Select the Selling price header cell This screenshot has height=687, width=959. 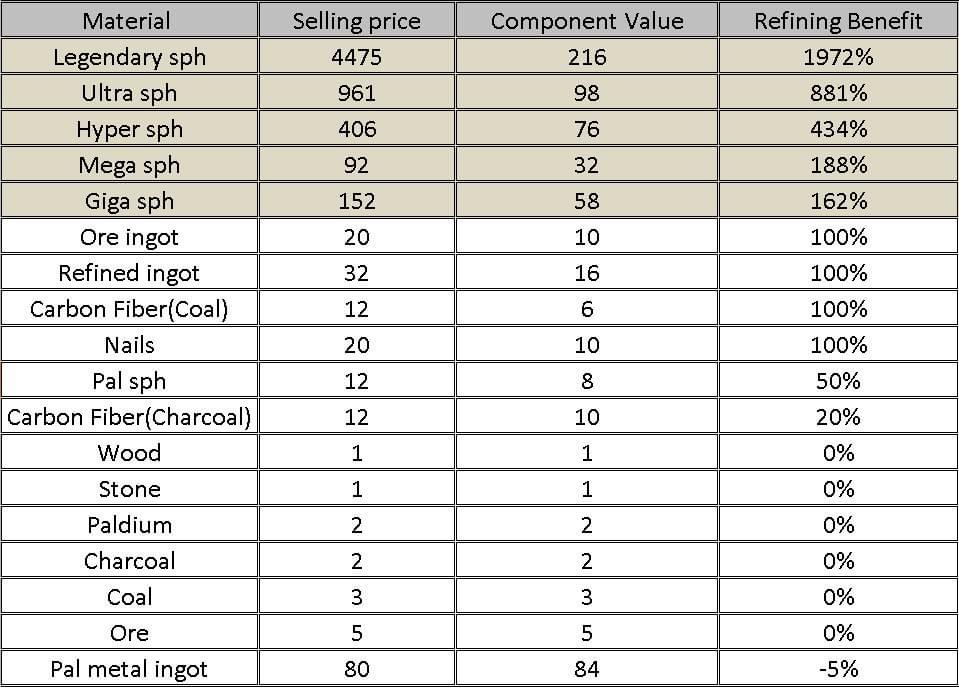tap(356, 21)
